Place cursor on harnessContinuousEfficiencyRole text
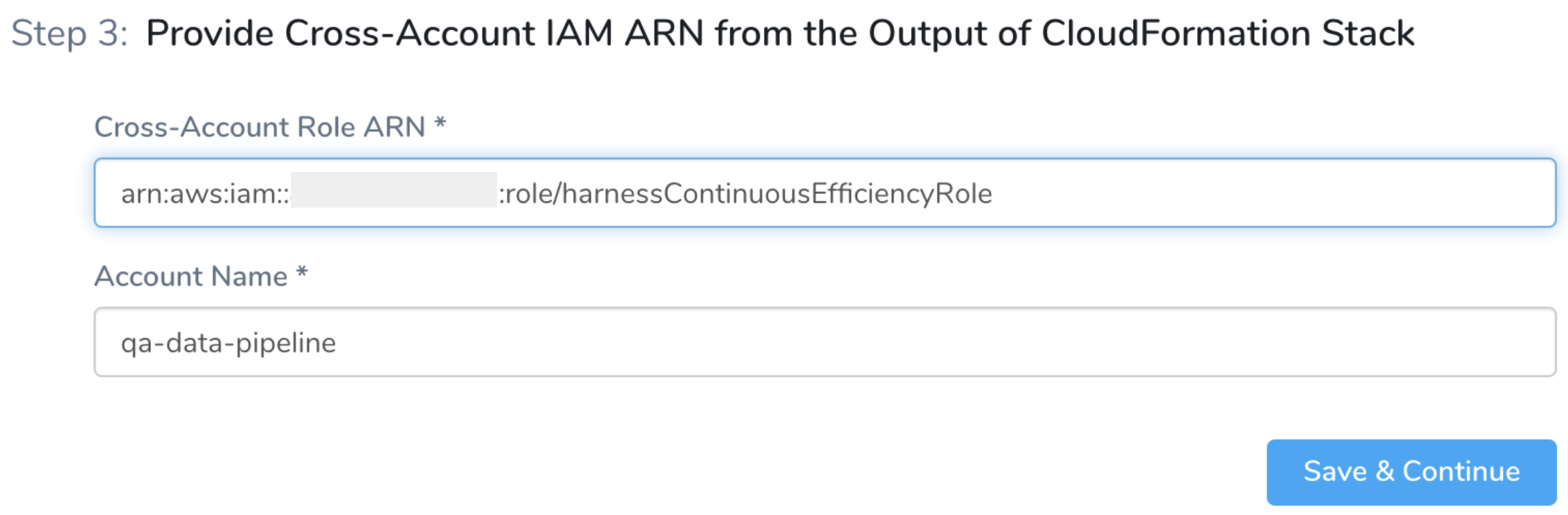Screen dimensions: 1568x515 (777, 194)
